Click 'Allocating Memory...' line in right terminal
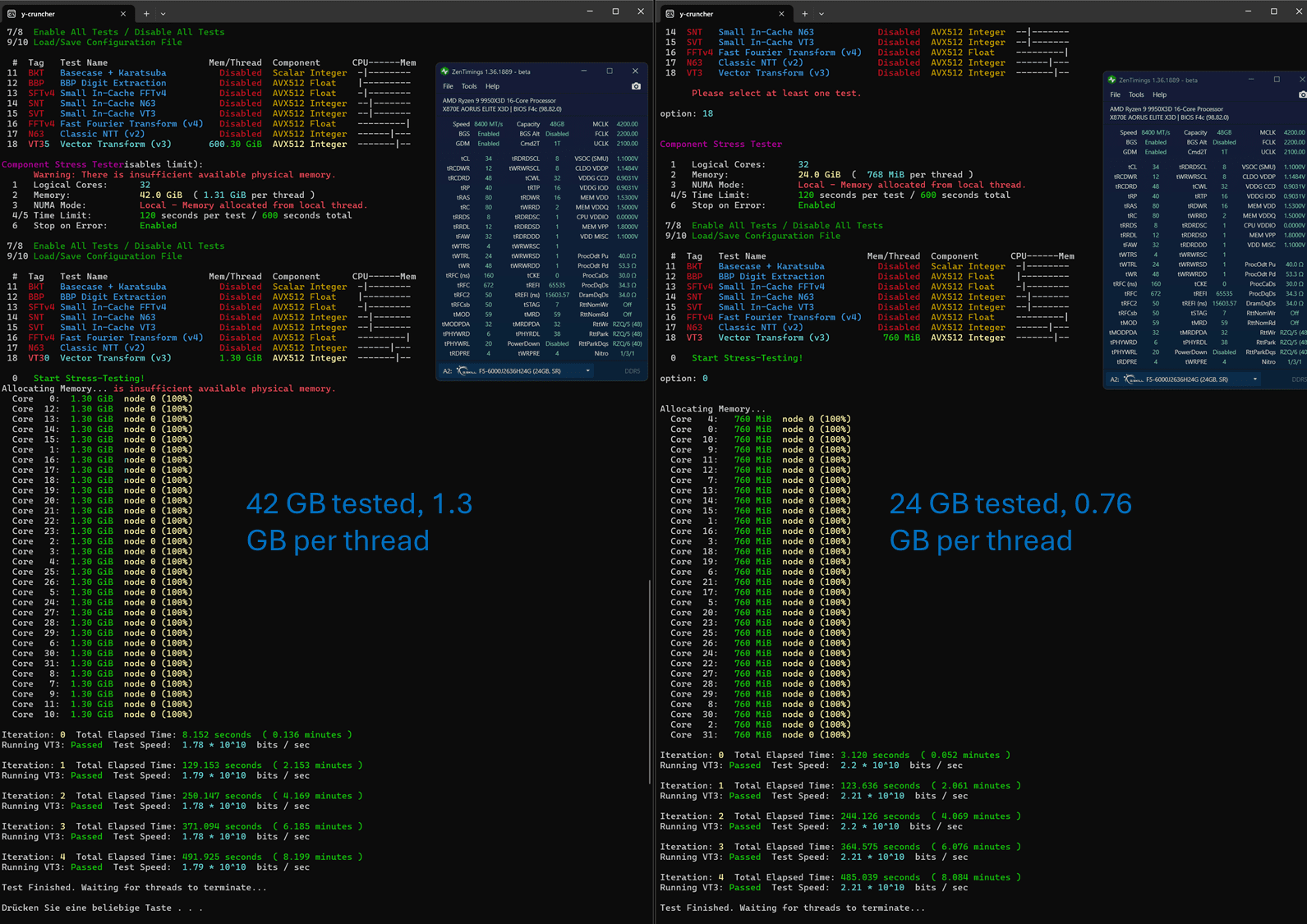1307x924 pixels. [x=713, y=408]
